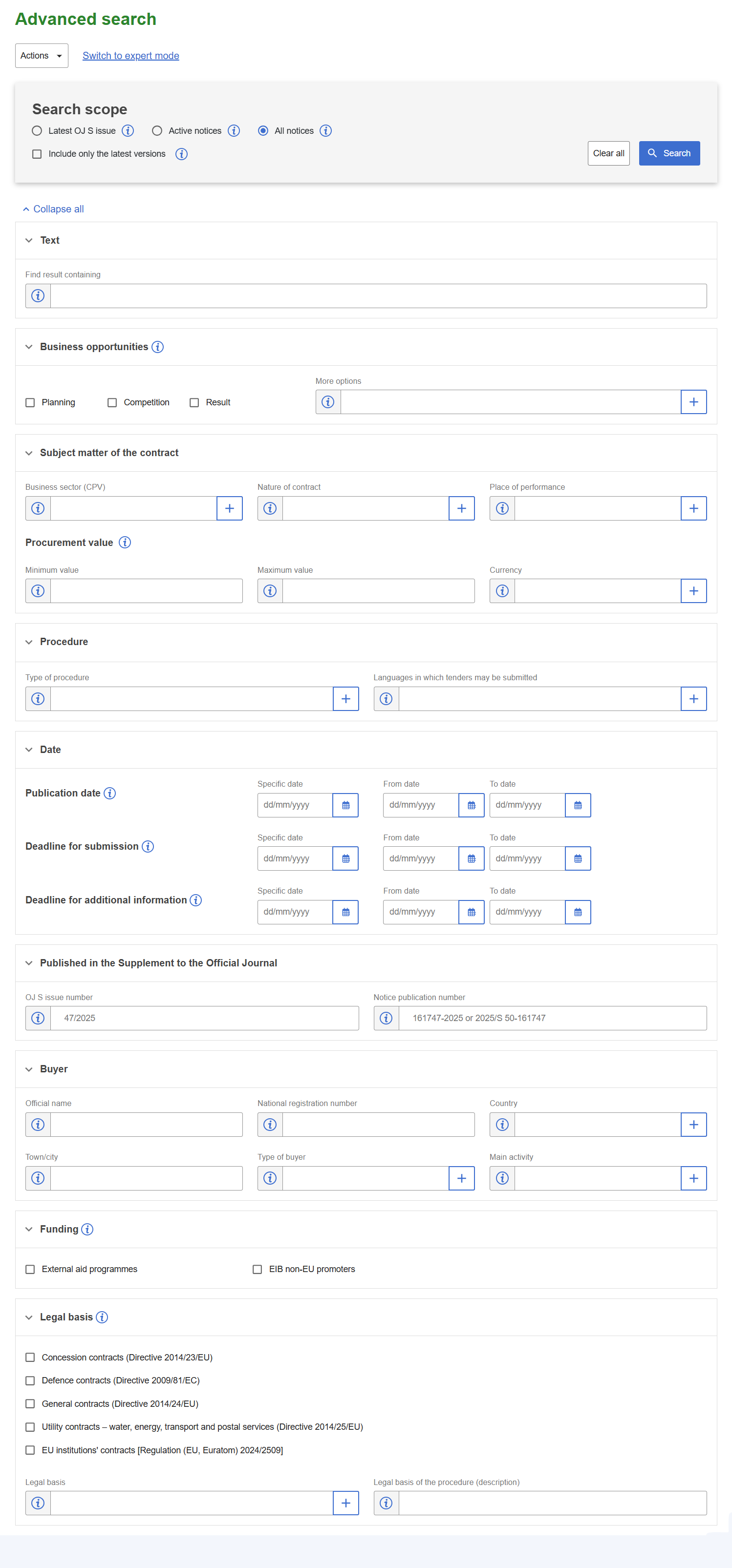
Task: Tick EIB non-EU promoters checkbox
Action: 257,1270
